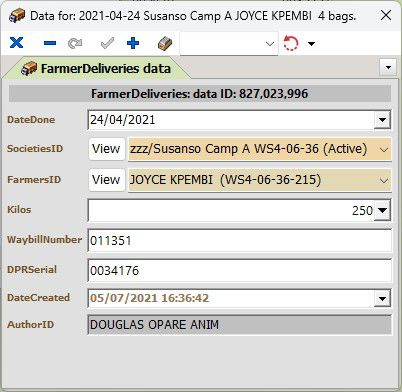Click View button next to FarmersID
This screenshot has width=402, height=392.
[x=107, y=180]
